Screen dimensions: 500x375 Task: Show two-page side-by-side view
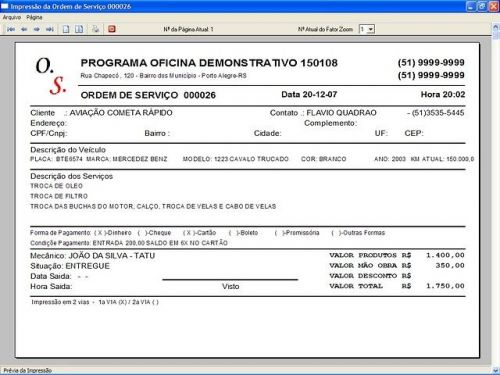point(79,29)
